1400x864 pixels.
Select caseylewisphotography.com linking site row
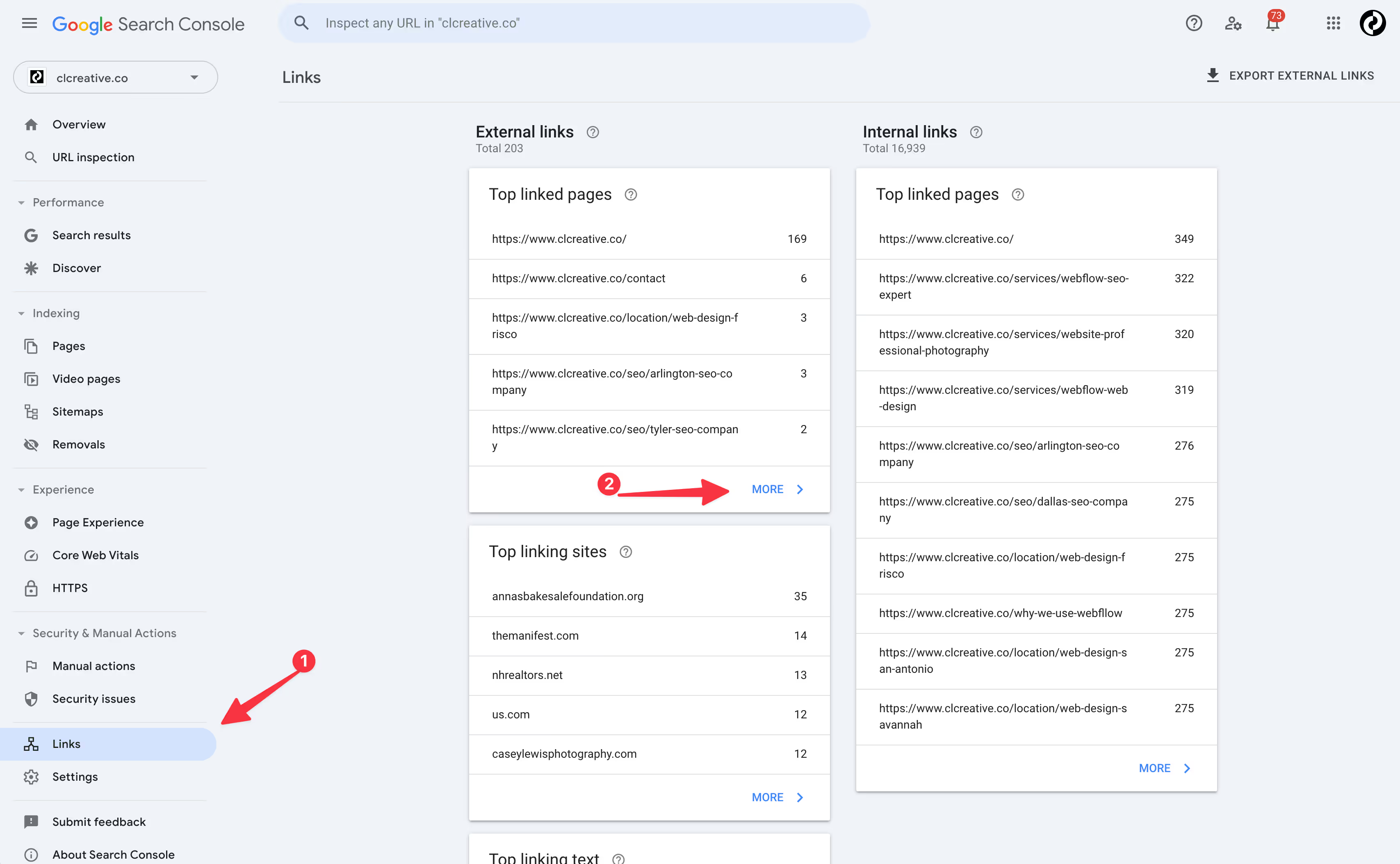tap(649, 754)
